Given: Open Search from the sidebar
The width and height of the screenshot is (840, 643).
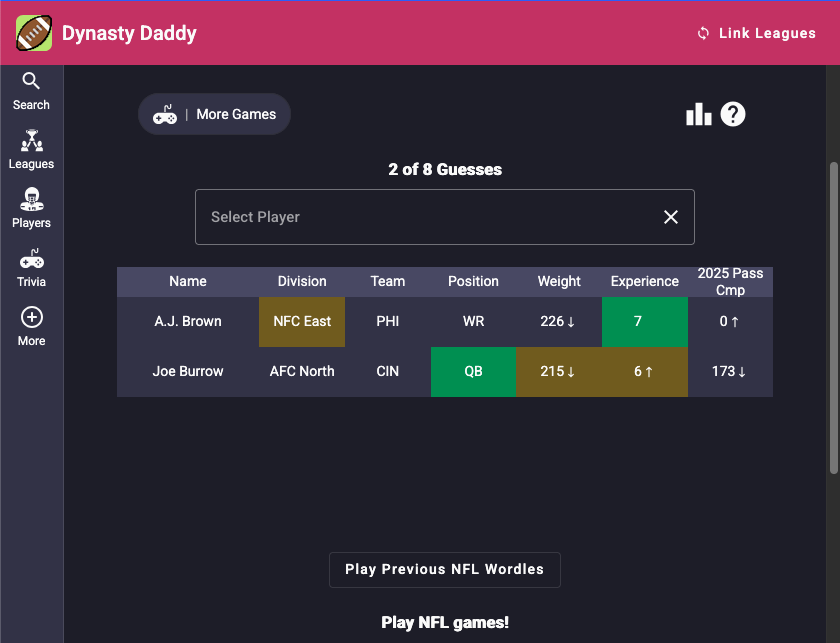Looking at the screenshot, I should click(x=31, y=91).
